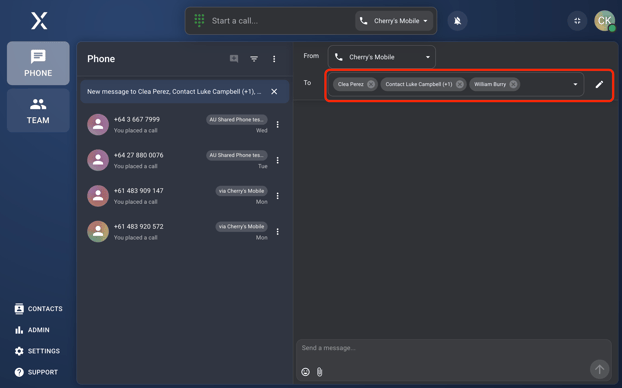Click the X logo in top-left corner
Image resolution: width=622 pixels, height=388 pixels.
[39, 21]
